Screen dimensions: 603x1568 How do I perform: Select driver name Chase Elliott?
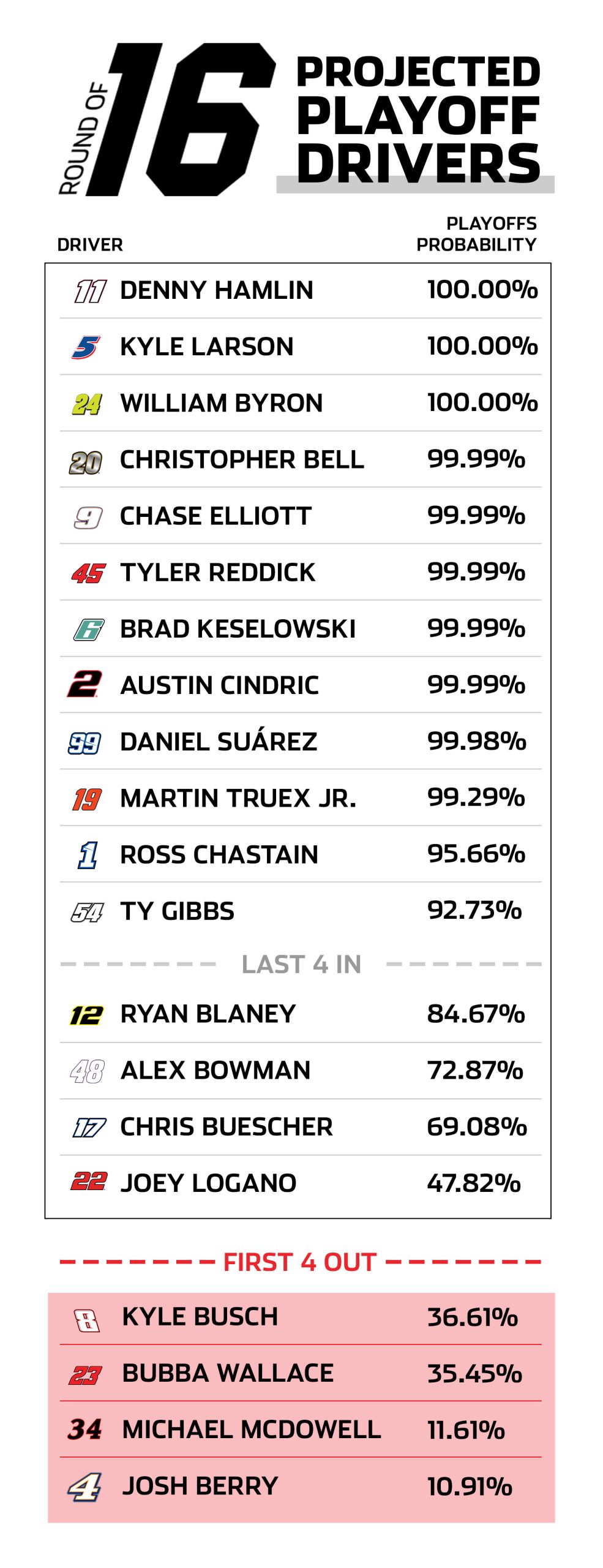(215, 516)
